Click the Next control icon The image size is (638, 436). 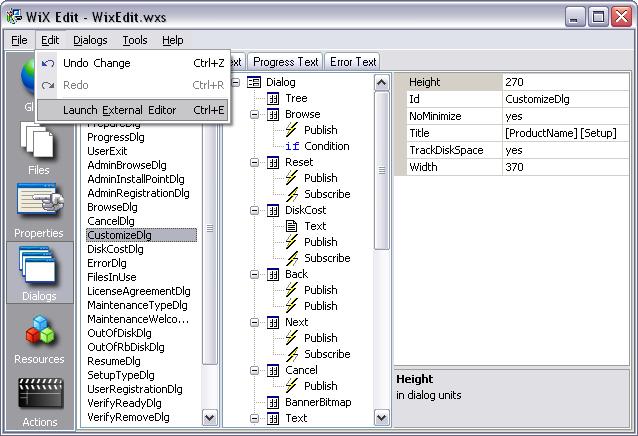273,322
